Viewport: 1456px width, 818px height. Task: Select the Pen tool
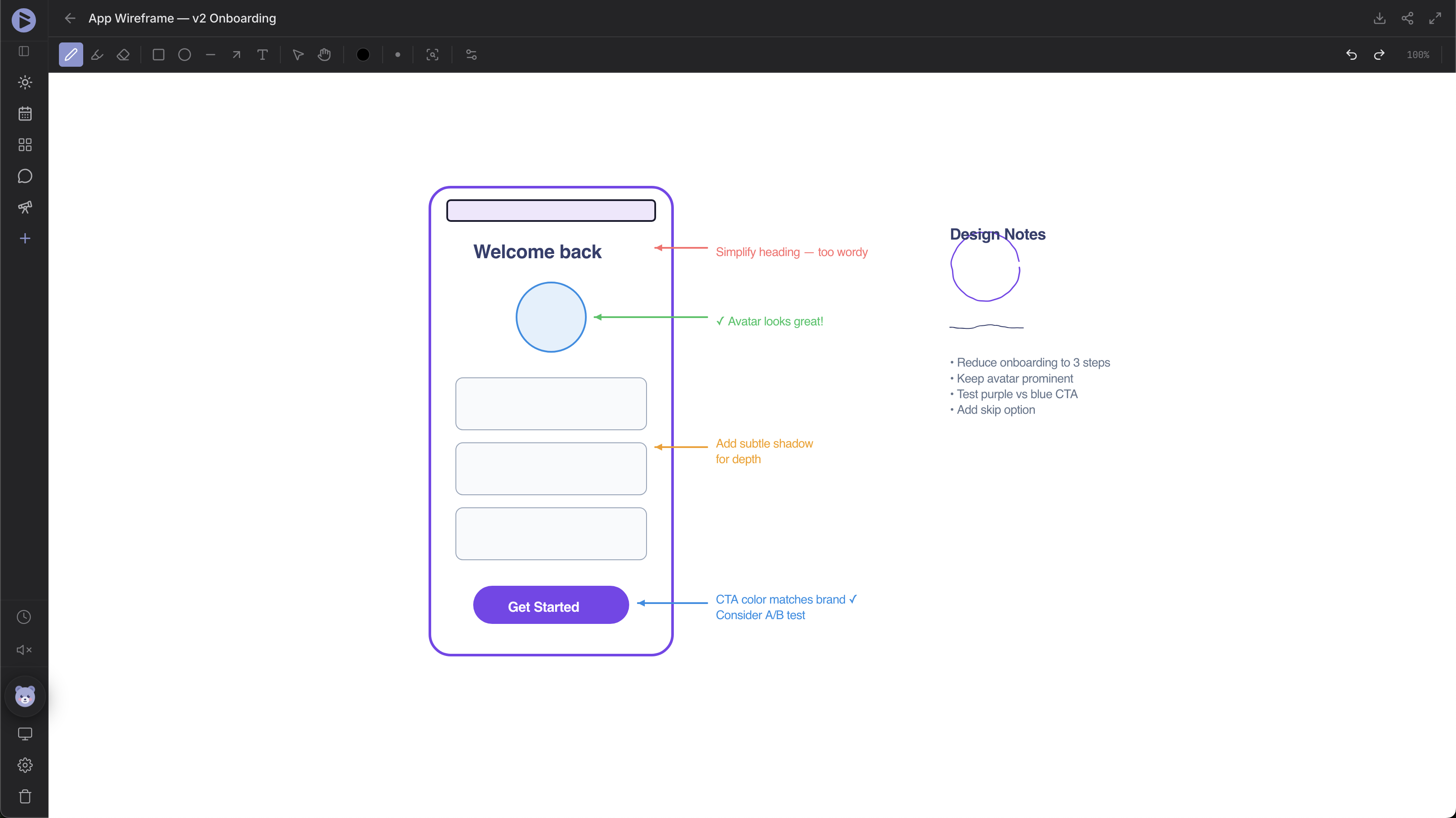click(x=71, y=54)
